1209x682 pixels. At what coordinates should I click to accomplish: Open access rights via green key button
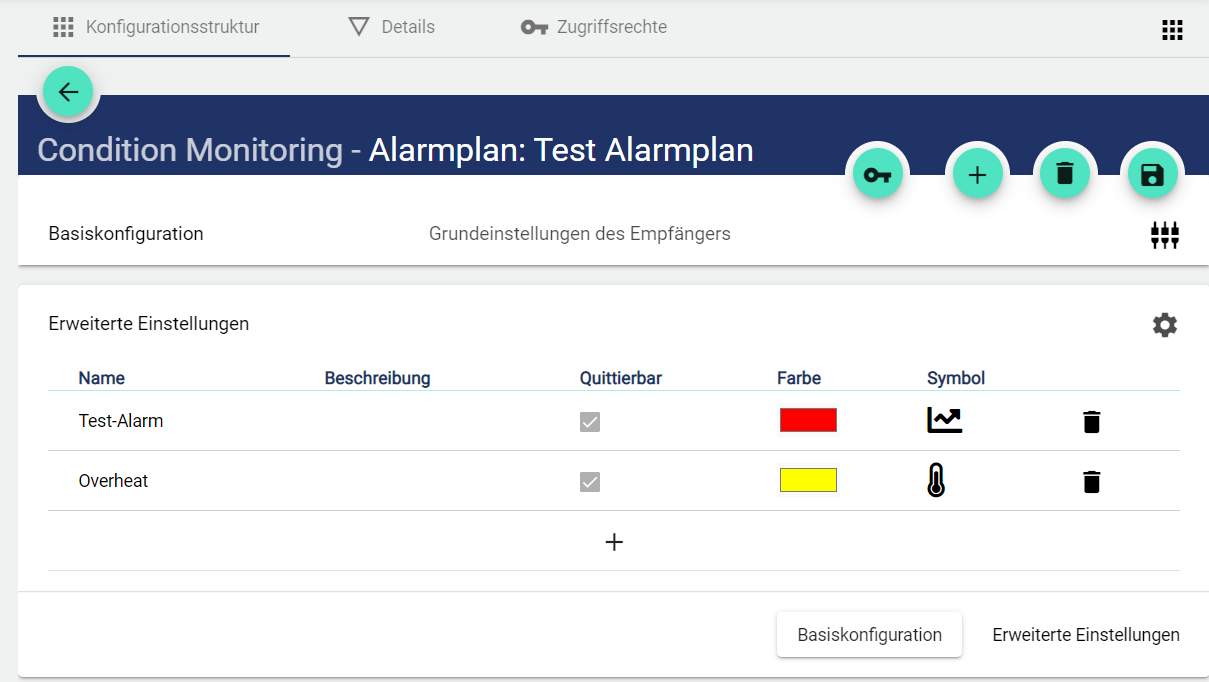tap(877, 175)
